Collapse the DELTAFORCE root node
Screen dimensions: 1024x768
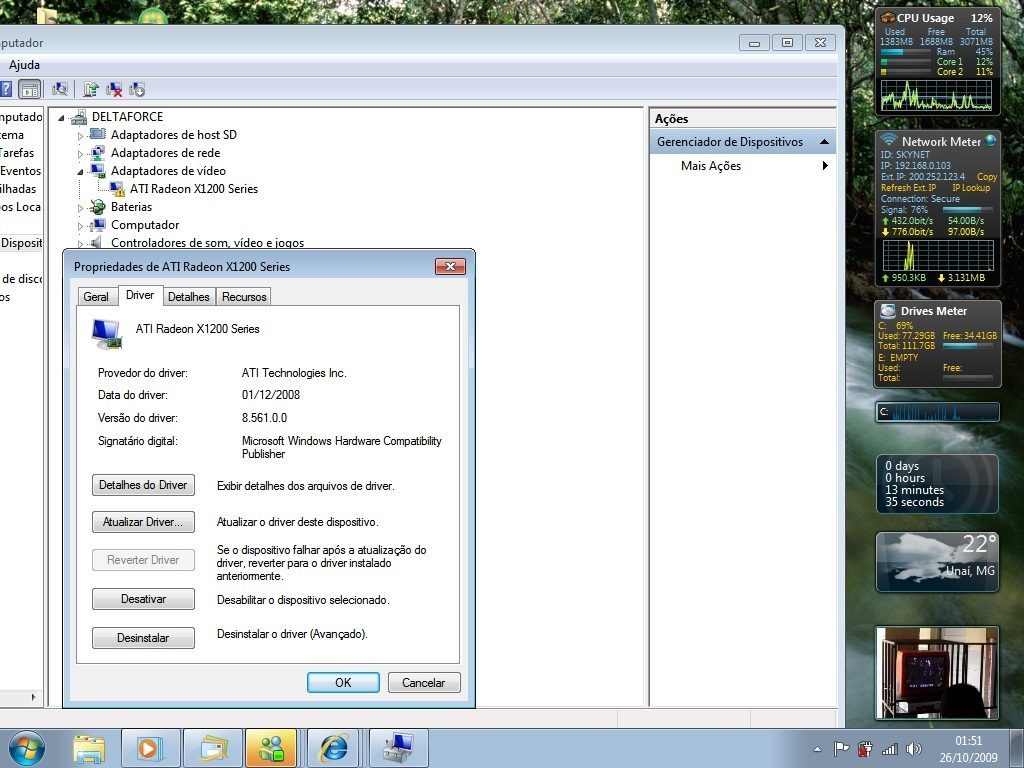pyautogui.click(x=61, y=118)
